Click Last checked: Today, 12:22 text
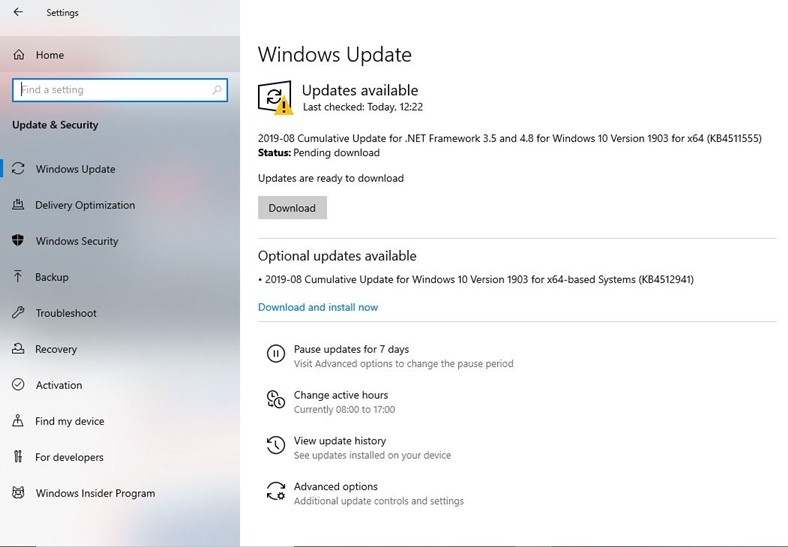 [x=363, y=107]
